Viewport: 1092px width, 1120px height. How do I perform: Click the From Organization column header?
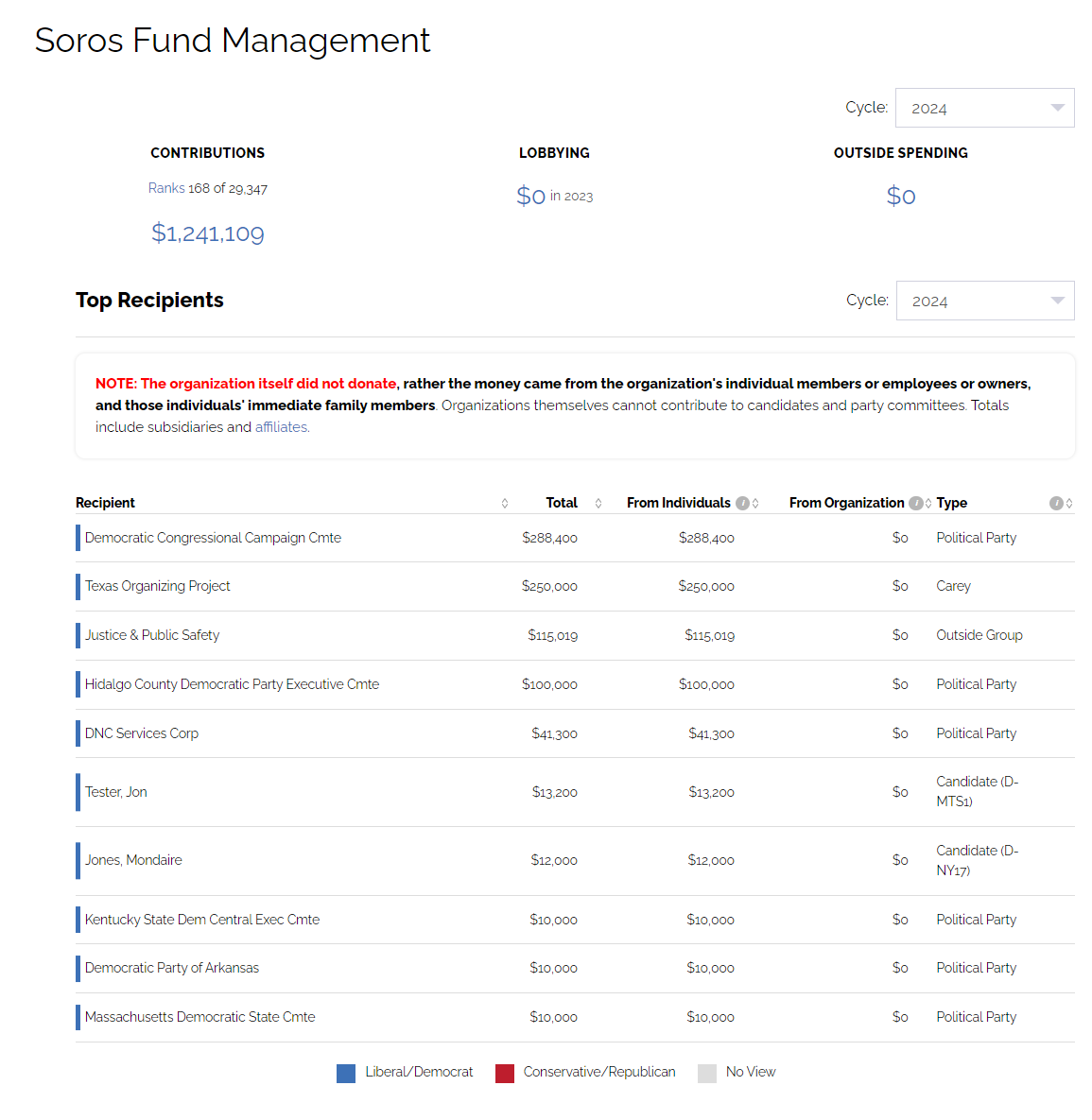847,503
